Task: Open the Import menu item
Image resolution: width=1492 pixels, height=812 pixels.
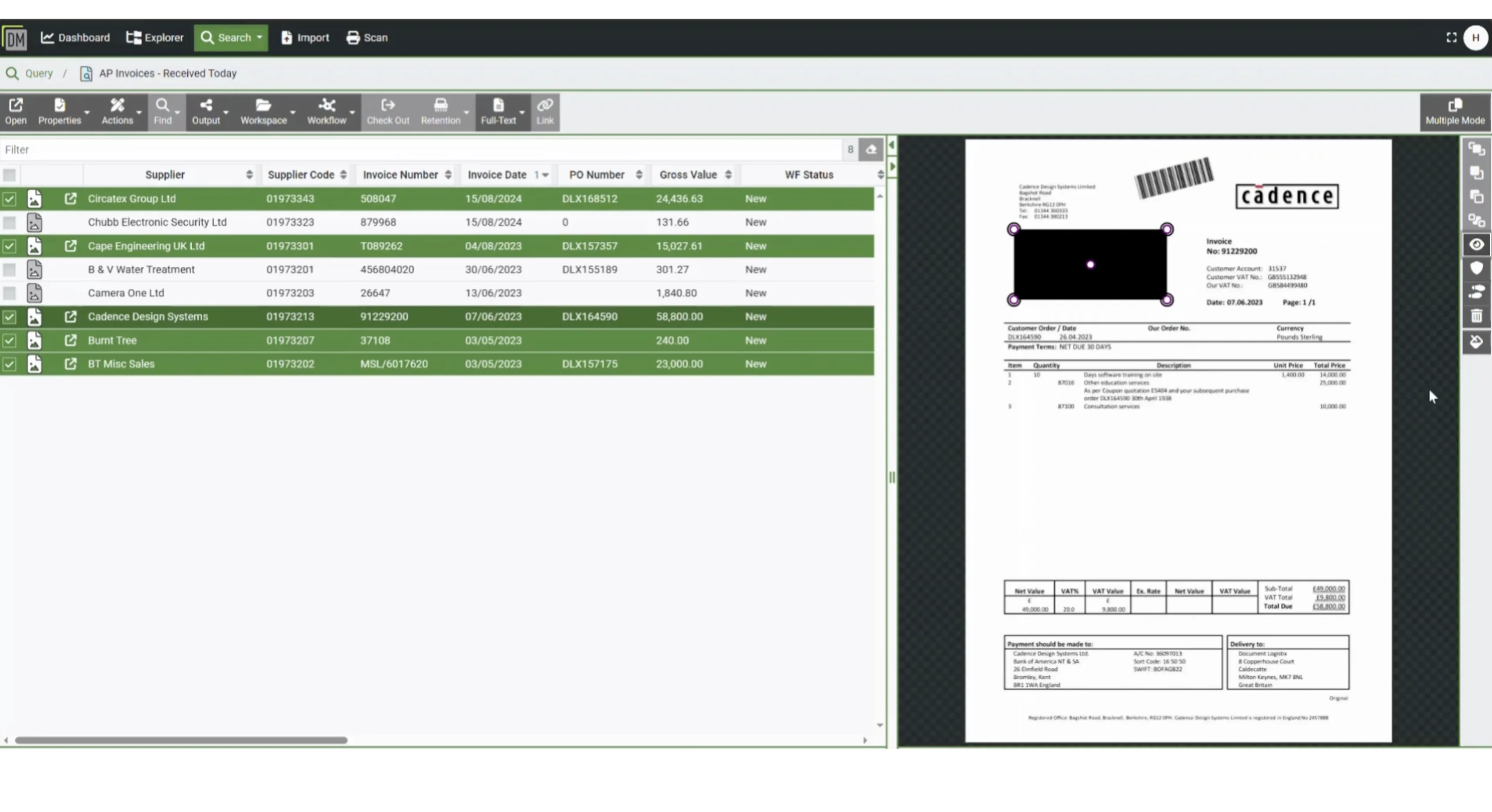Action: pos(305,38)
